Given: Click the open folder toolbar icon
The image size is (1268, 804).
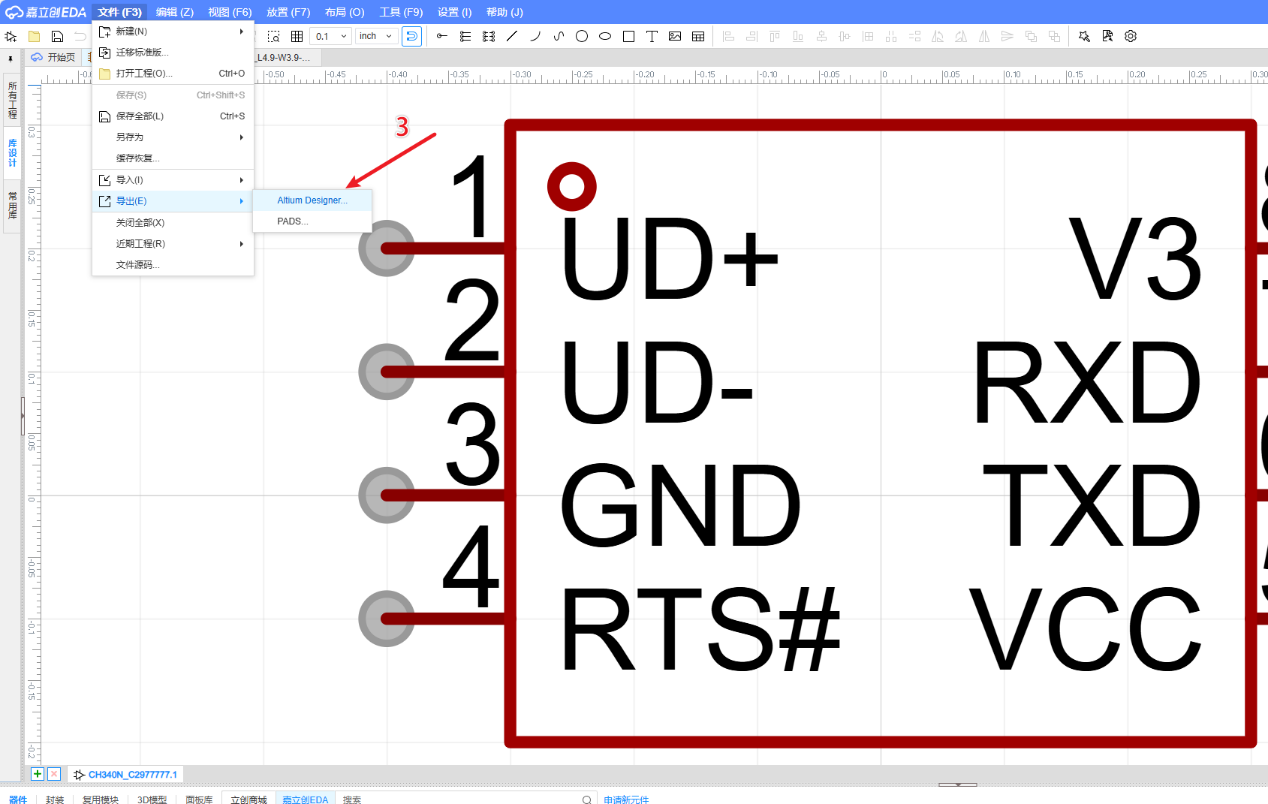Looking at the screenshot, I should click(x=33, y=36).
